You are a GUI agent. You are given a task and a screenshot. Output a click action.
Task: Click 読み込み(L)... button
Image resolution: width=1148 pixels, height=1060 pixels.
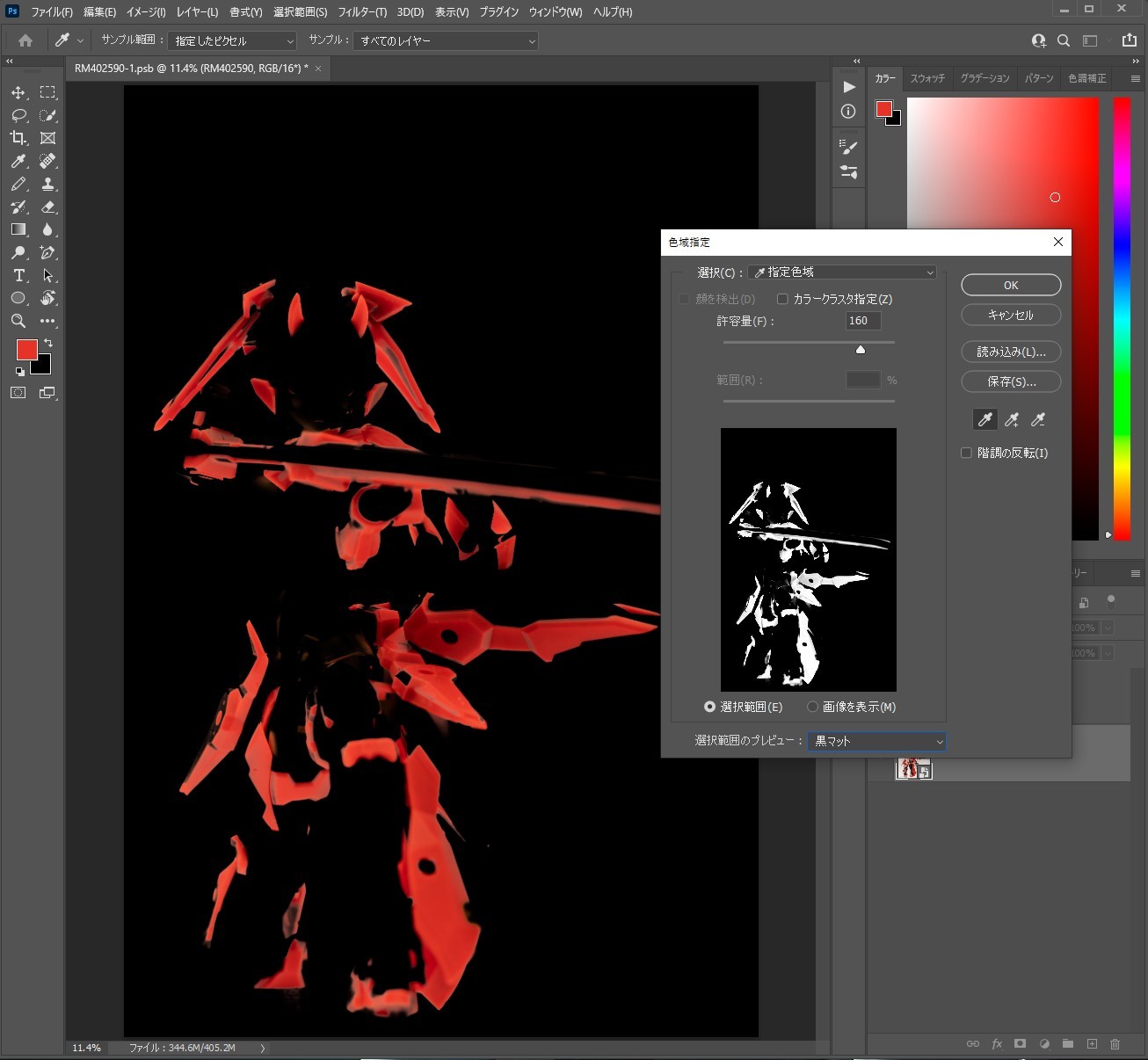1011,352
